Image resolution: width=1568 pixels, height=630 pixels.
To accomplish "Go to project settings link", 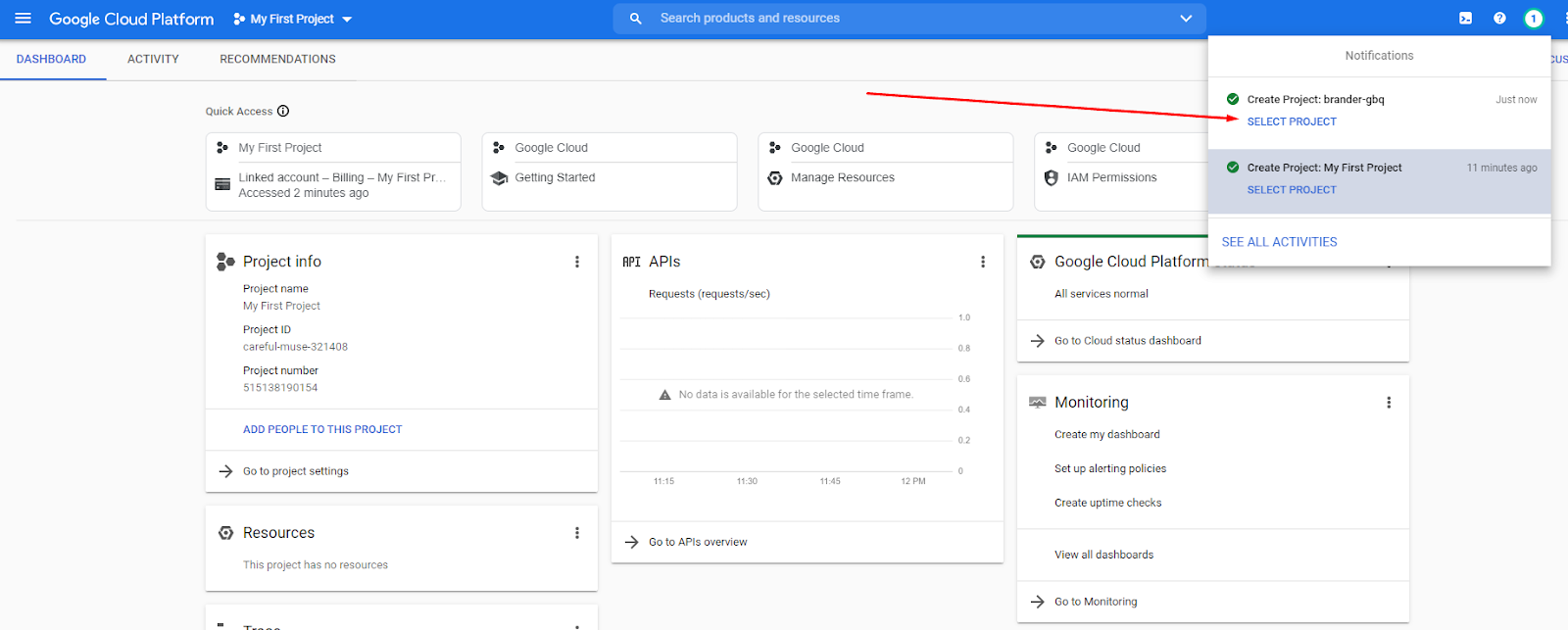I will (295, 471).
